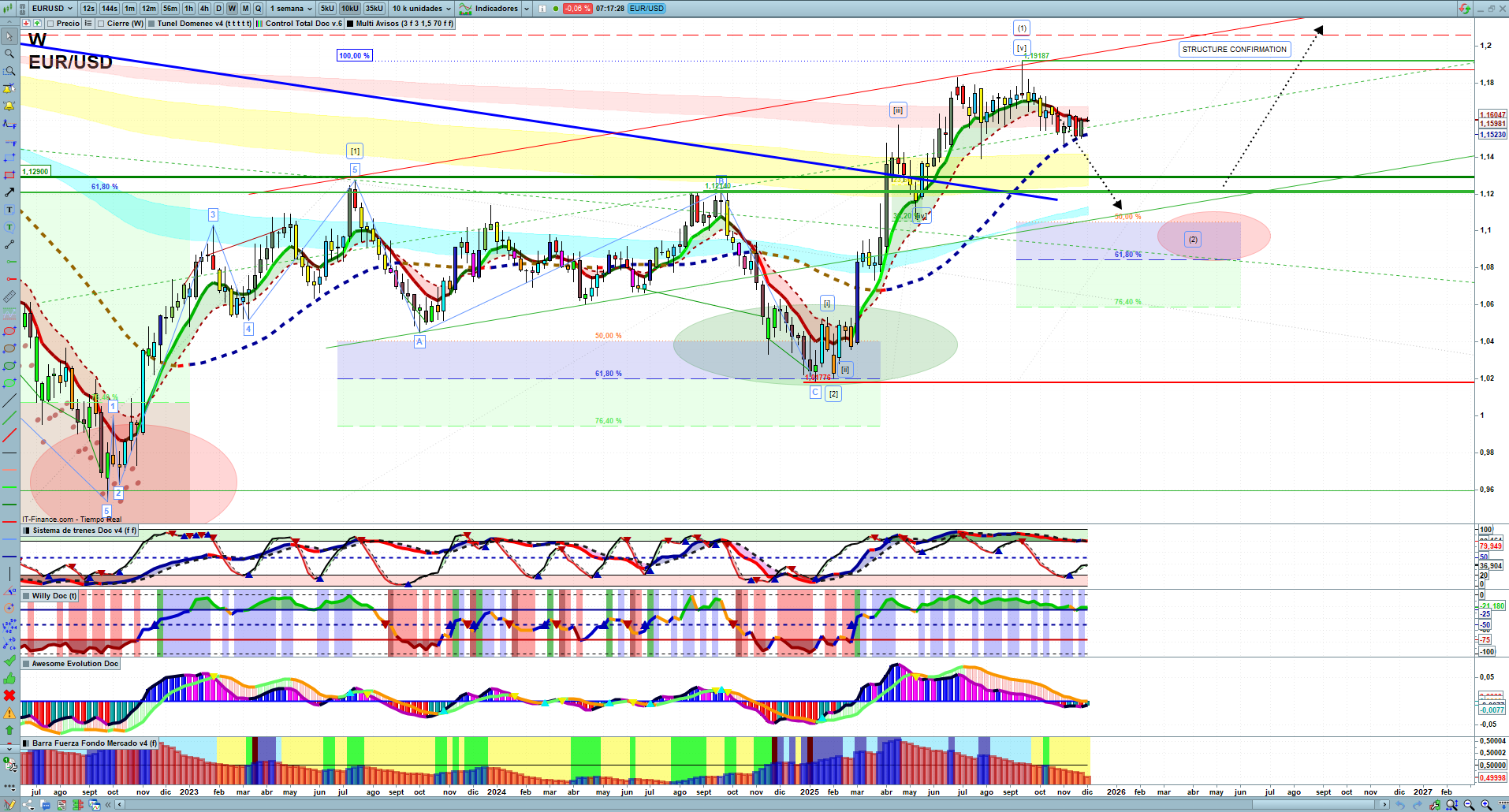Viewport: 1509px width, 812px height.
Task: Select the ruler measurement tool
Action: (x=9, y=296)
